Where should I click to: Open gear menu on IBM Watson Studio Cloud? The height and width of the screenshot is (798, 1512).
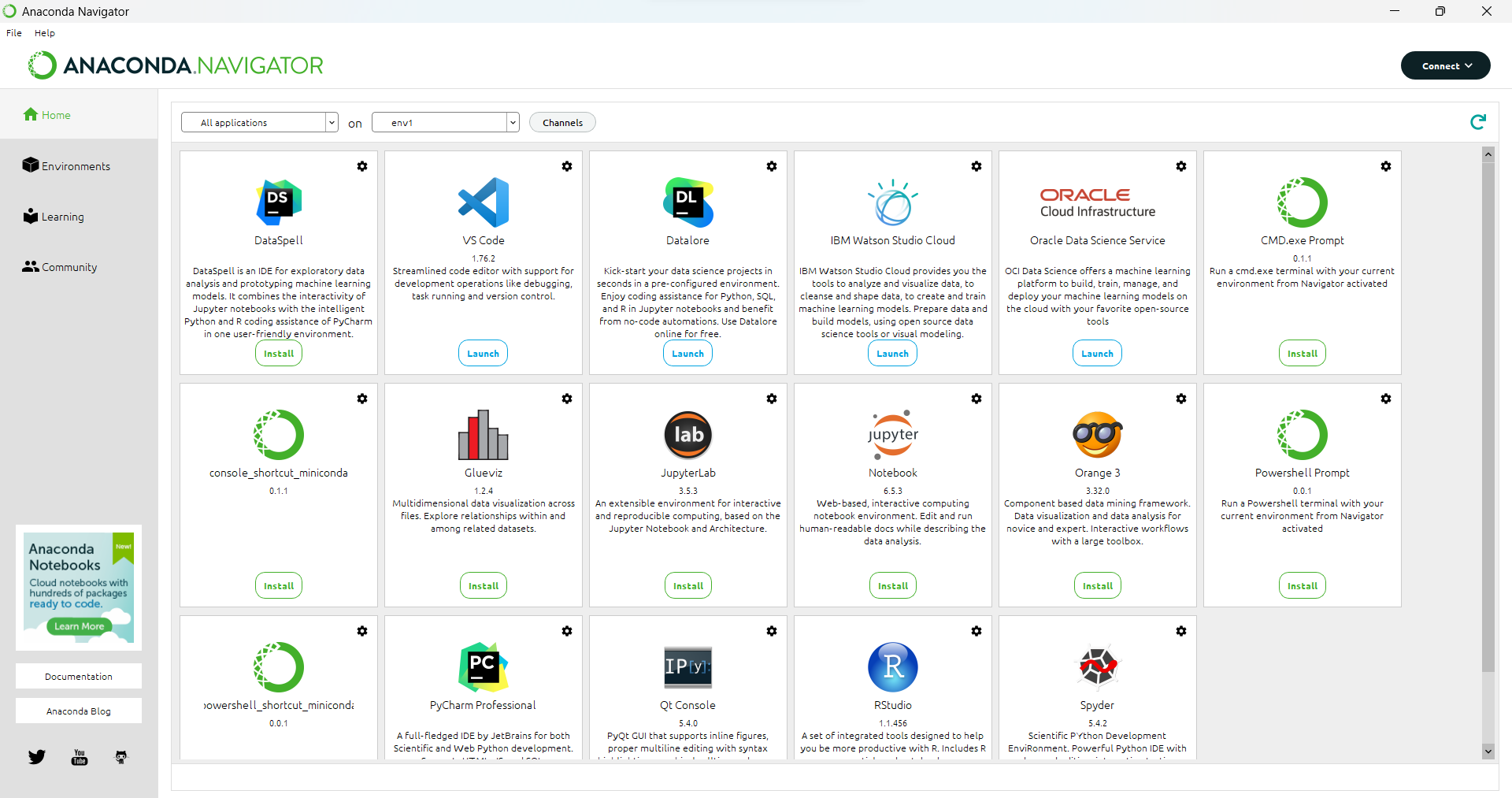pos(976,166)
